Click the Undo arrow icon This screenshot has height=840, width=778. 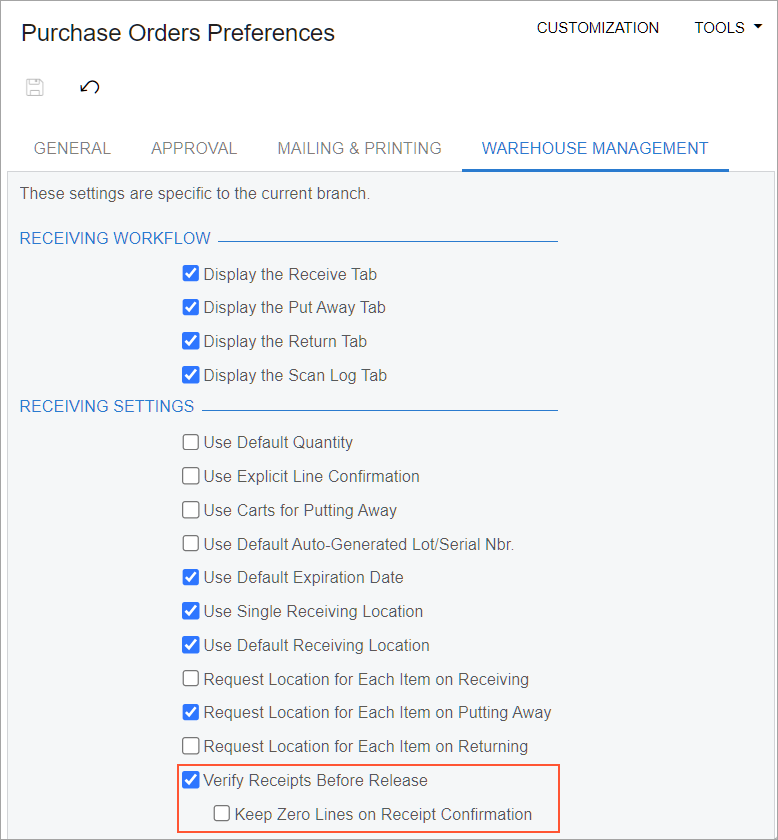tap(90, 87)
